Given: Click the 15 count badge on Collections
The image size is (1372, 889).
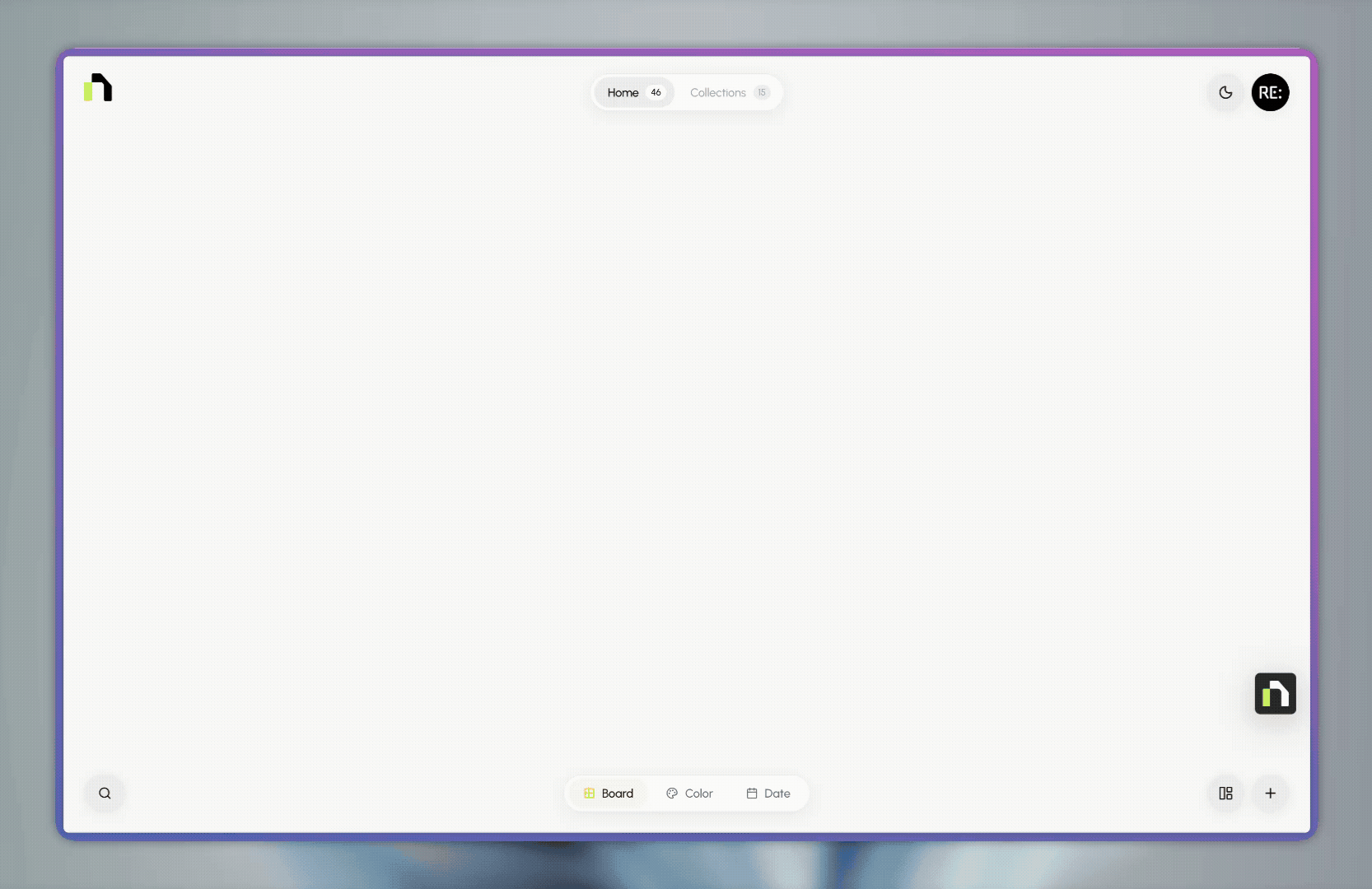Looking at the screenshot, I should [762, 92].
